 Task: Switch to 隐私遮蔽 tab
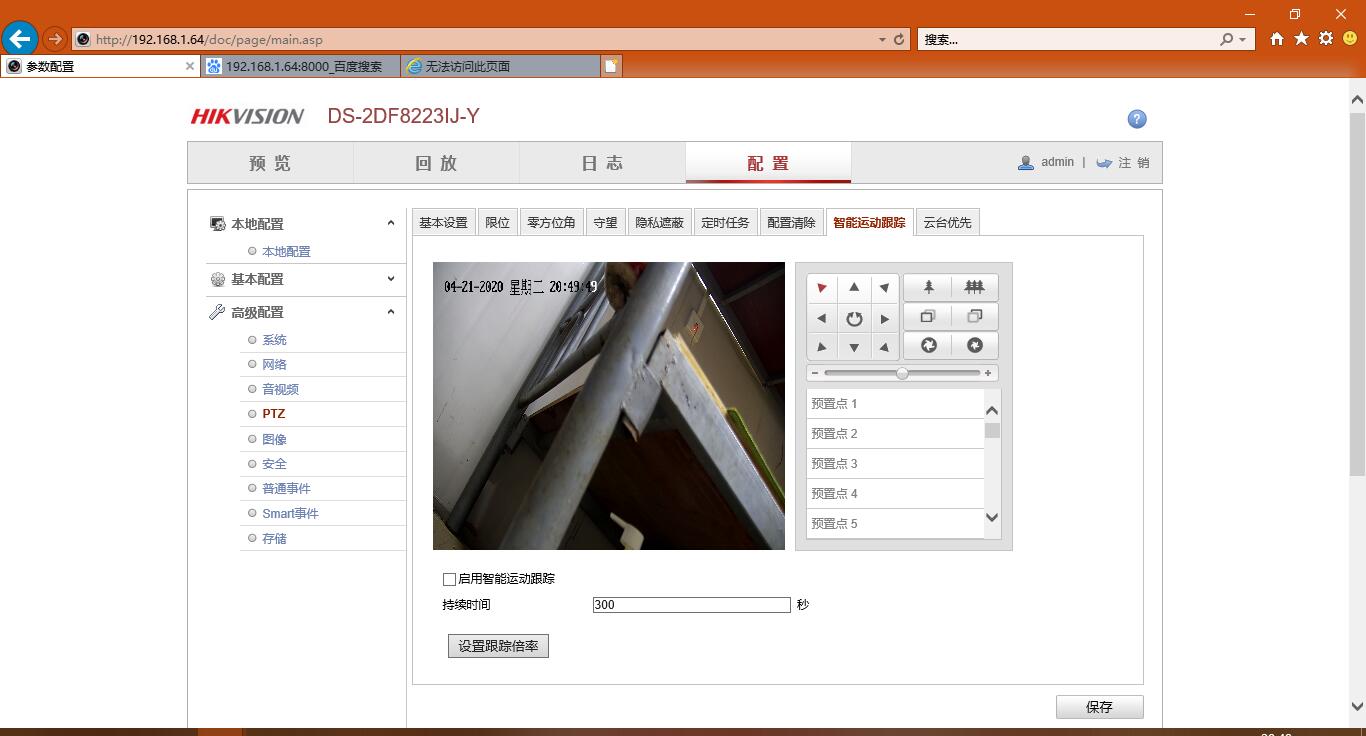(x=659, y=222)
